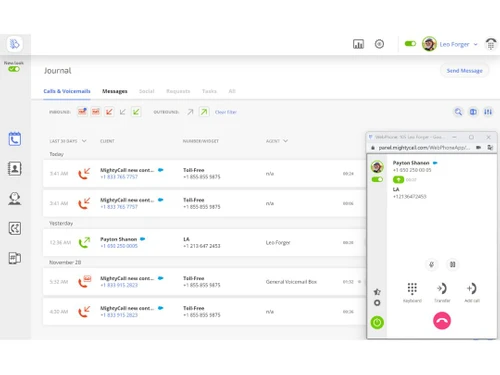Image resolution: width=500 pixels, height=375 pixels.
Task: Click +1 833 765 7757 in the first 3:41 AM row
Action: click(x=119, y=177)
